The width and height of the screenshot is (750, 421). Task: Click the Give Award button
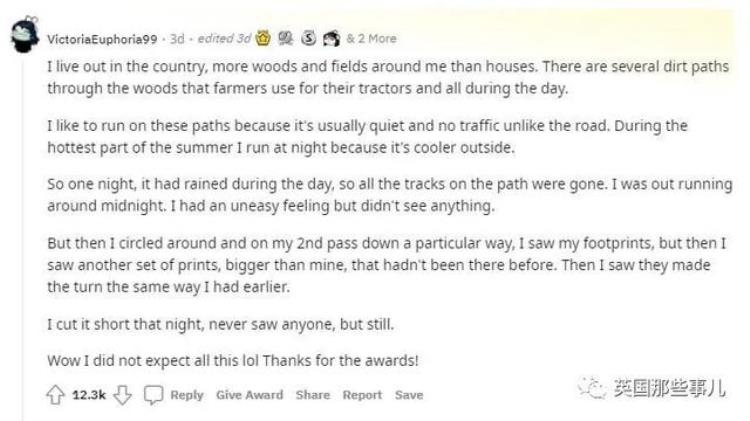point(249,395)
